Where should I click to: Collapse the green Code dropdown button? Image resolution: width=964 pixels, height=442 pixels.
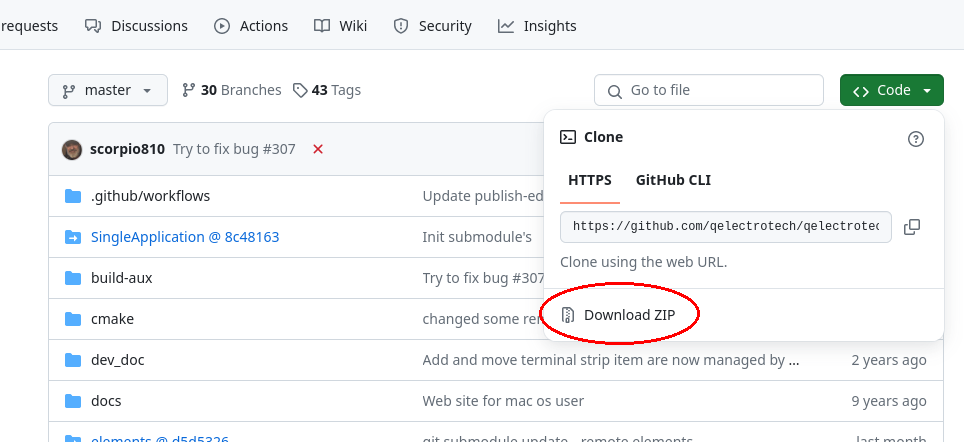pos(892,90)
